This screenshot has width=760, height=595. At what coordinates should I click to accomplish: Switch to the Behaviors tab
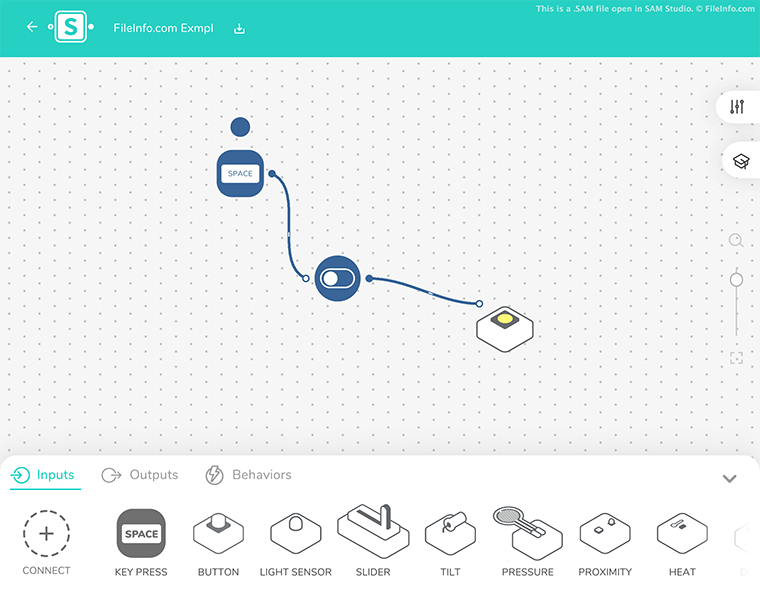[x=248, y=475]
